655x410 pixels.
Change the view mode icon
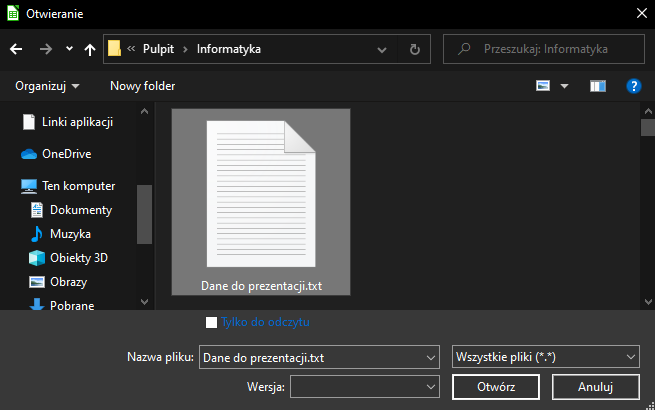click(x=543, y=86)
